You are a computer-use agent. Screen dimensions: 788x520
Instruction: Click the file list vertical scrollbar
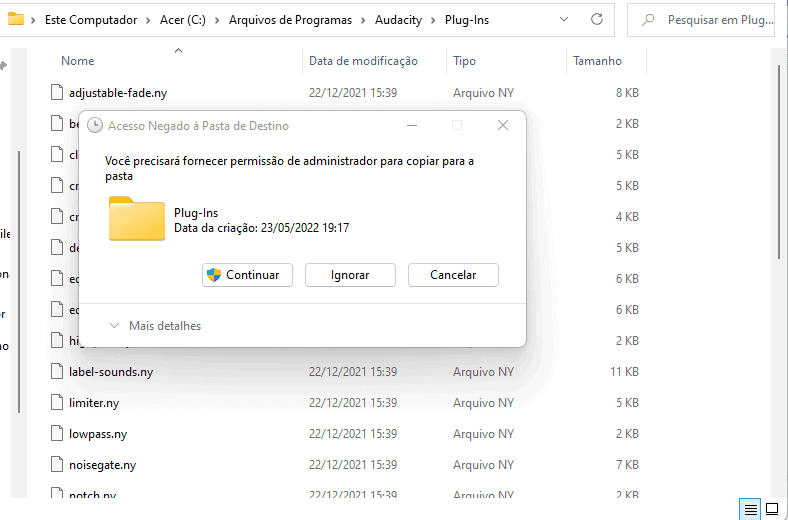[778, 161]
